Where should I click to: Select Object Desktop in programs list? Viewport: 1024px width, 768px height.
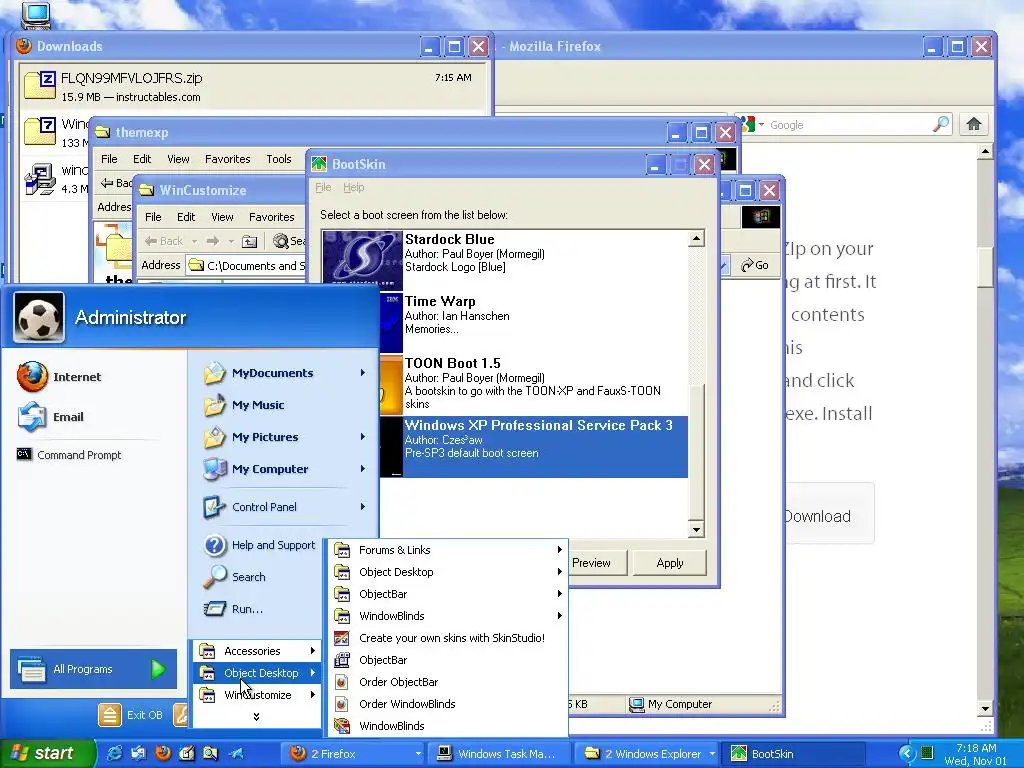pos(257,673)
